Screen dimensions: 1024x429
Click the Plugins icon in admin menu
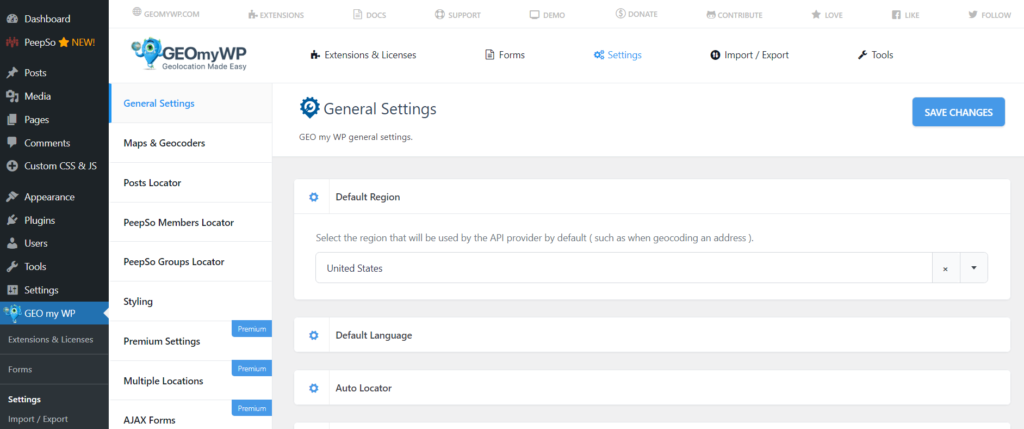pos(12,220)
